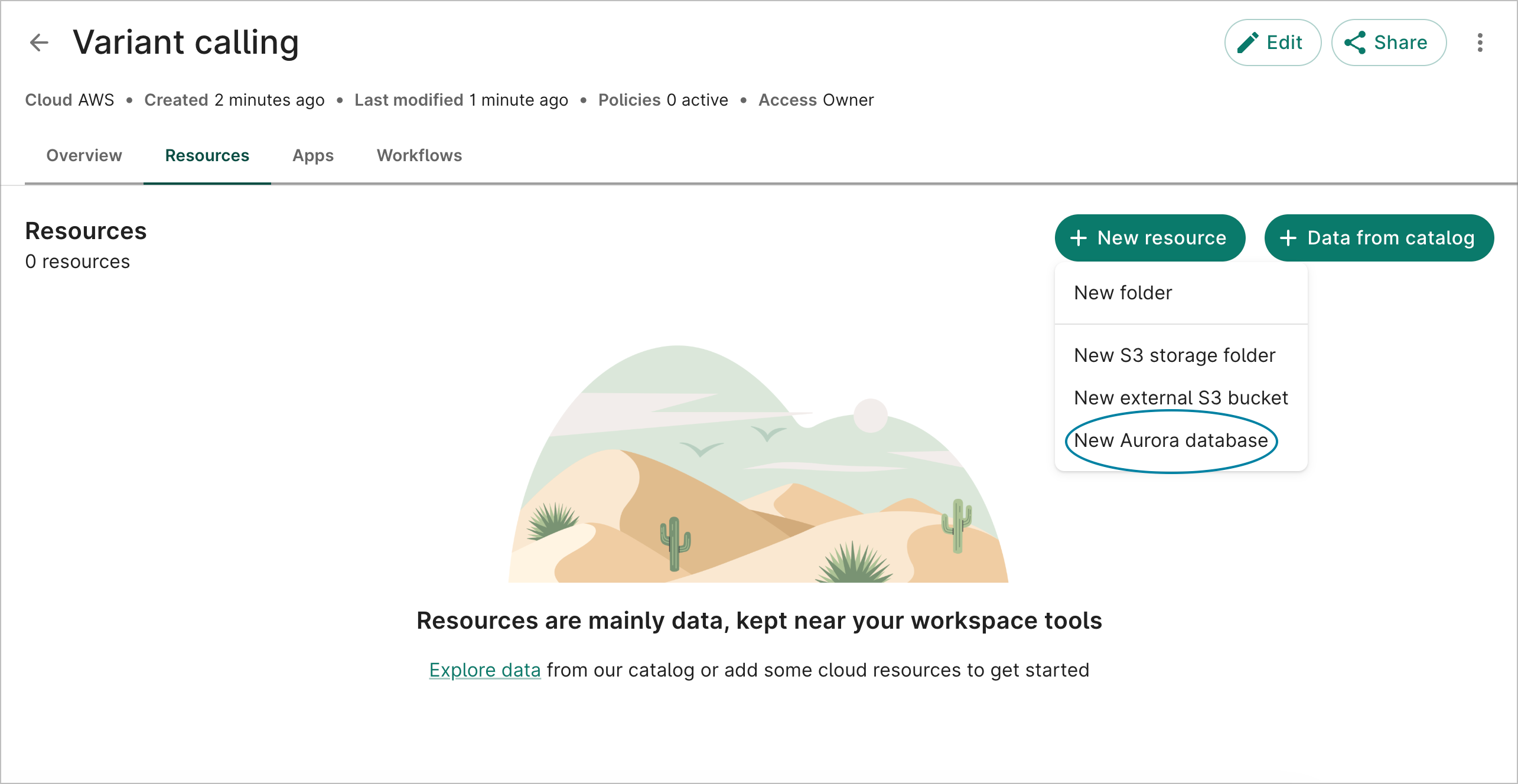Click the plus icon on Data from catalog
Image resolution: width=1518 pixels, height=784 pixels.
[x=1288, y=238]
